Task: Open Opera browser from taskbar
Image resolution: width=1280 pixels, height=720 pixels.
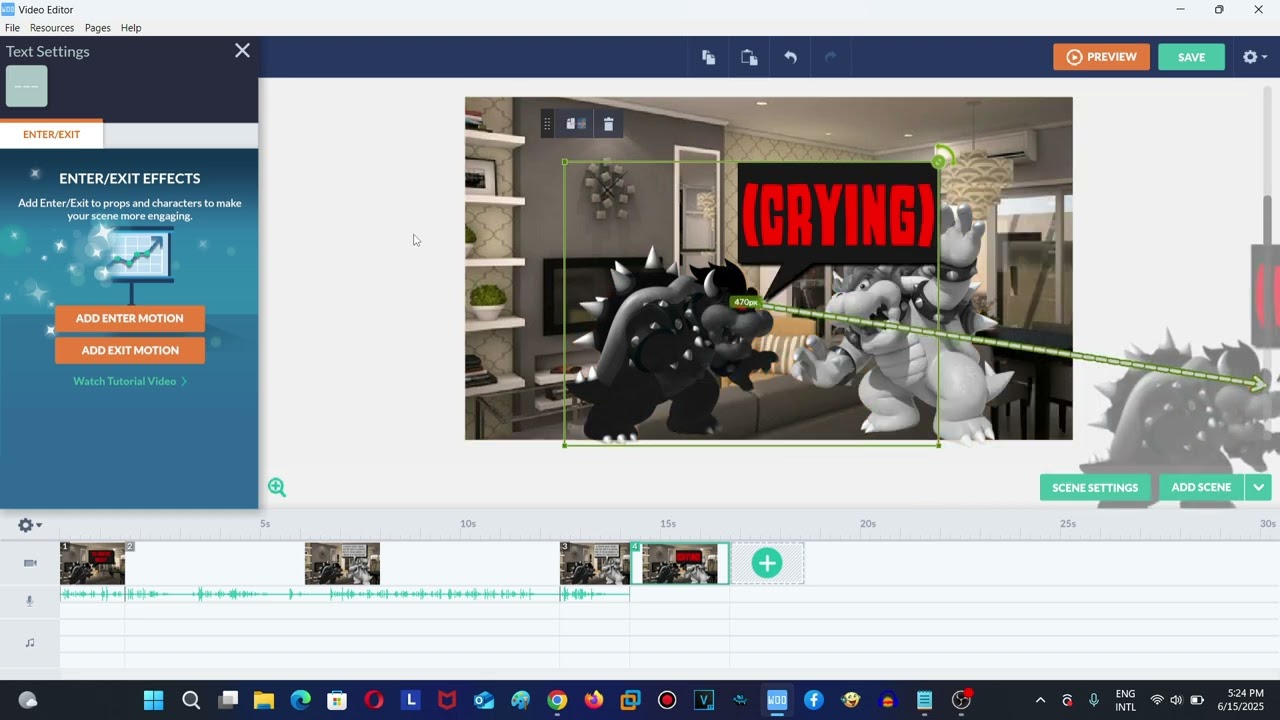Action: (x=374, y=700)
